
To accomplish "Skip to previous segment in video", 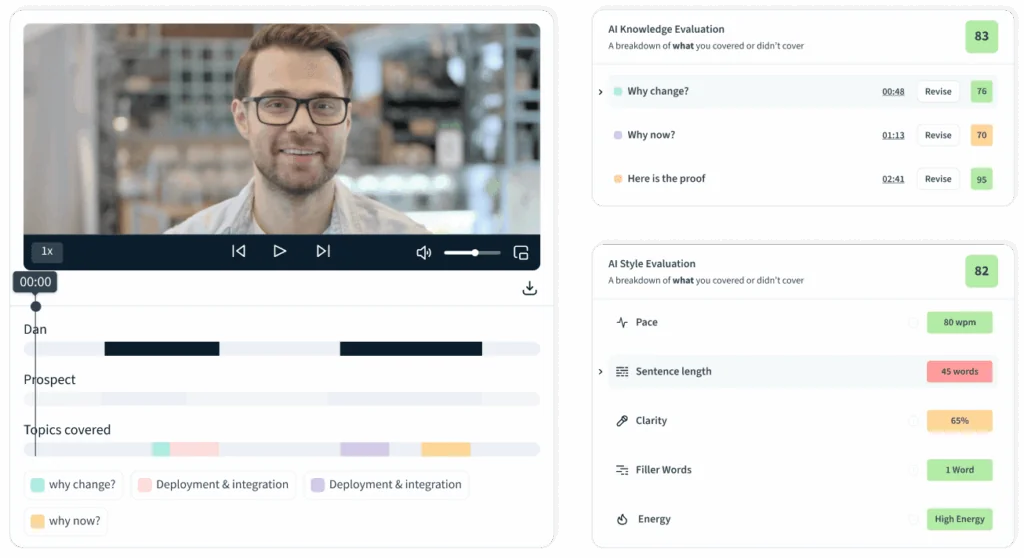I will click(x=238, y=252).
